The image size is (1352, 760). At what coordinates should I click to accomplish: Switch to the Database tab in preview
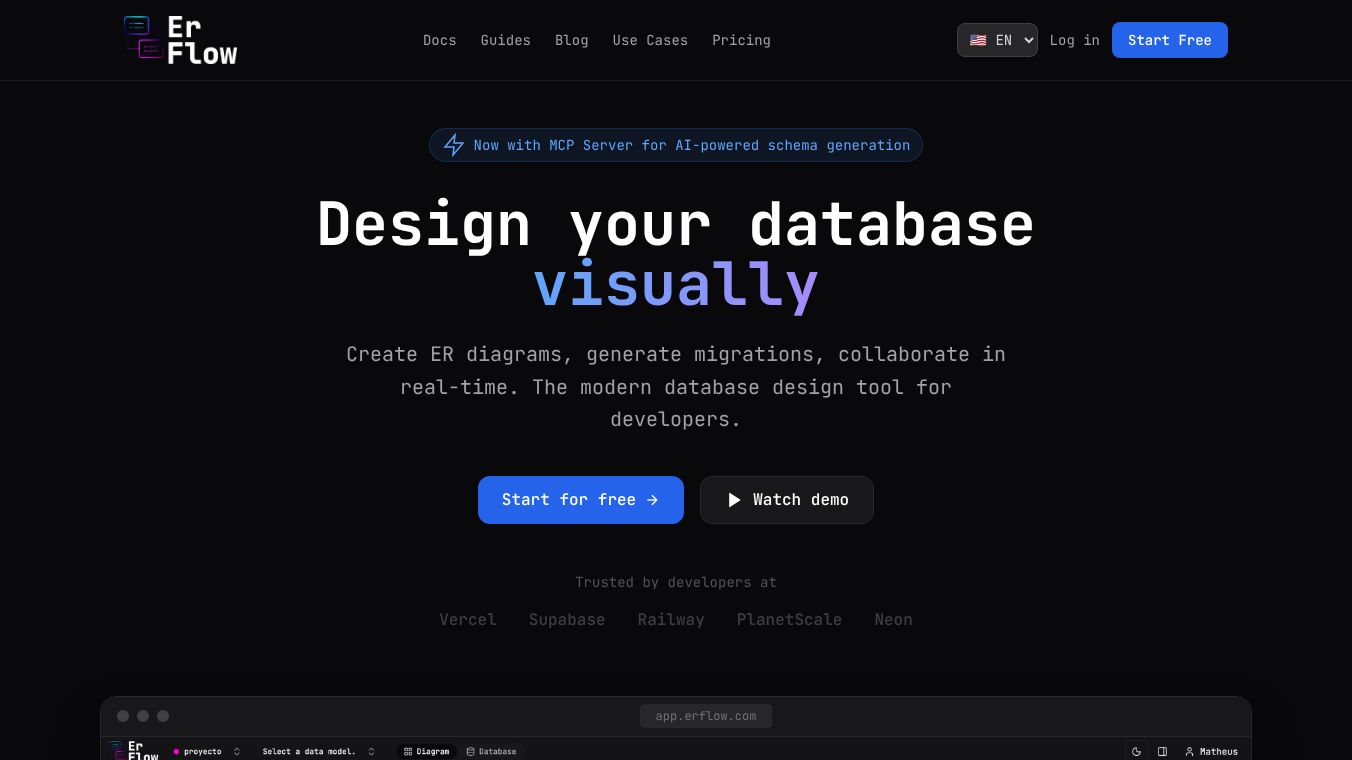pos(491,751)
